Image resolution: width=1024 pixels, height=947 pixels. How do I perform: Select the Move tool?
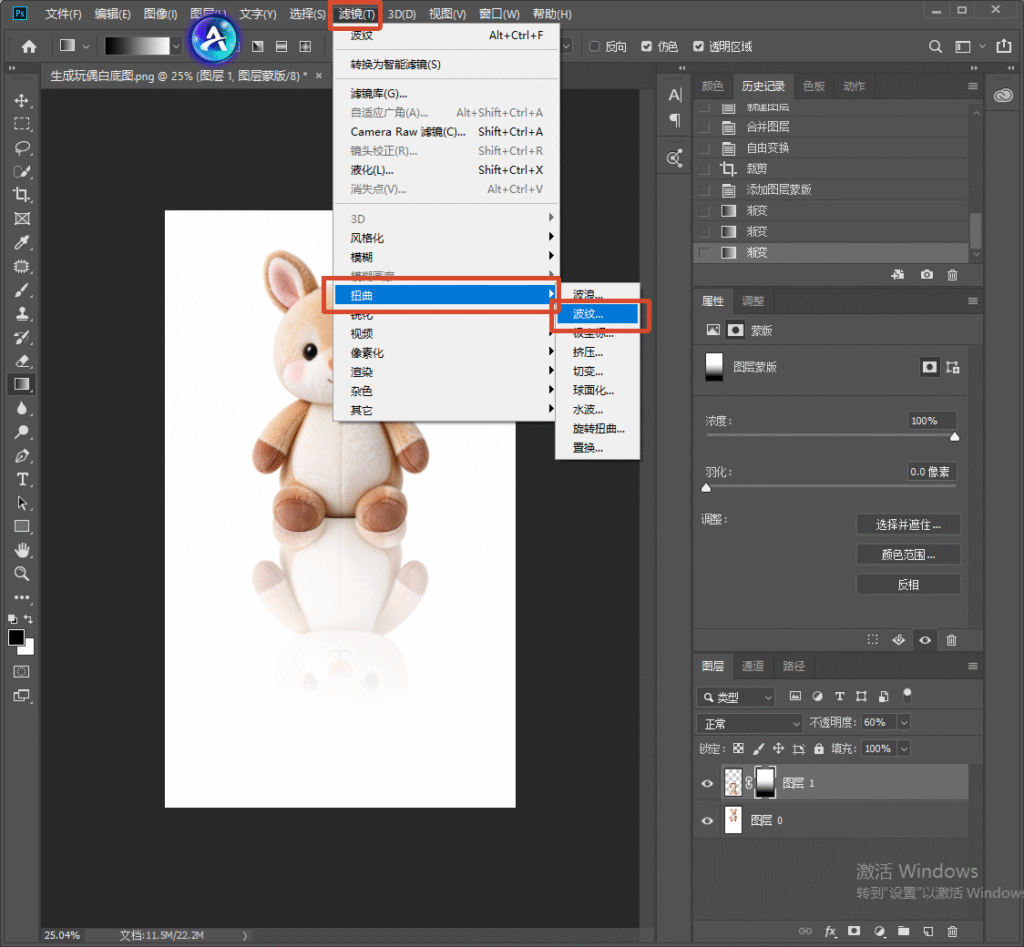point(22,100)
